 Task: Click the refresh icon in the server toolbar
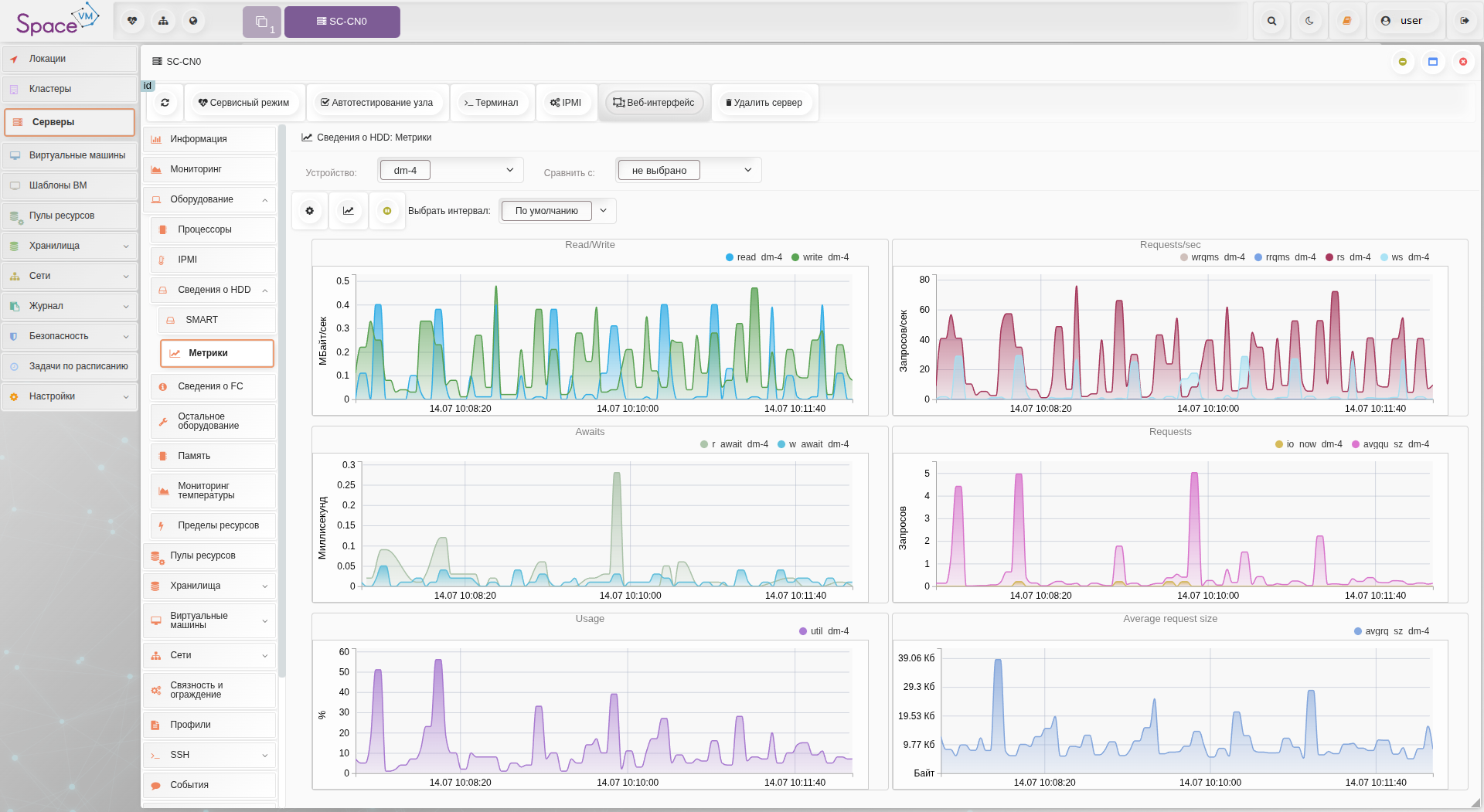click(165, 103)
